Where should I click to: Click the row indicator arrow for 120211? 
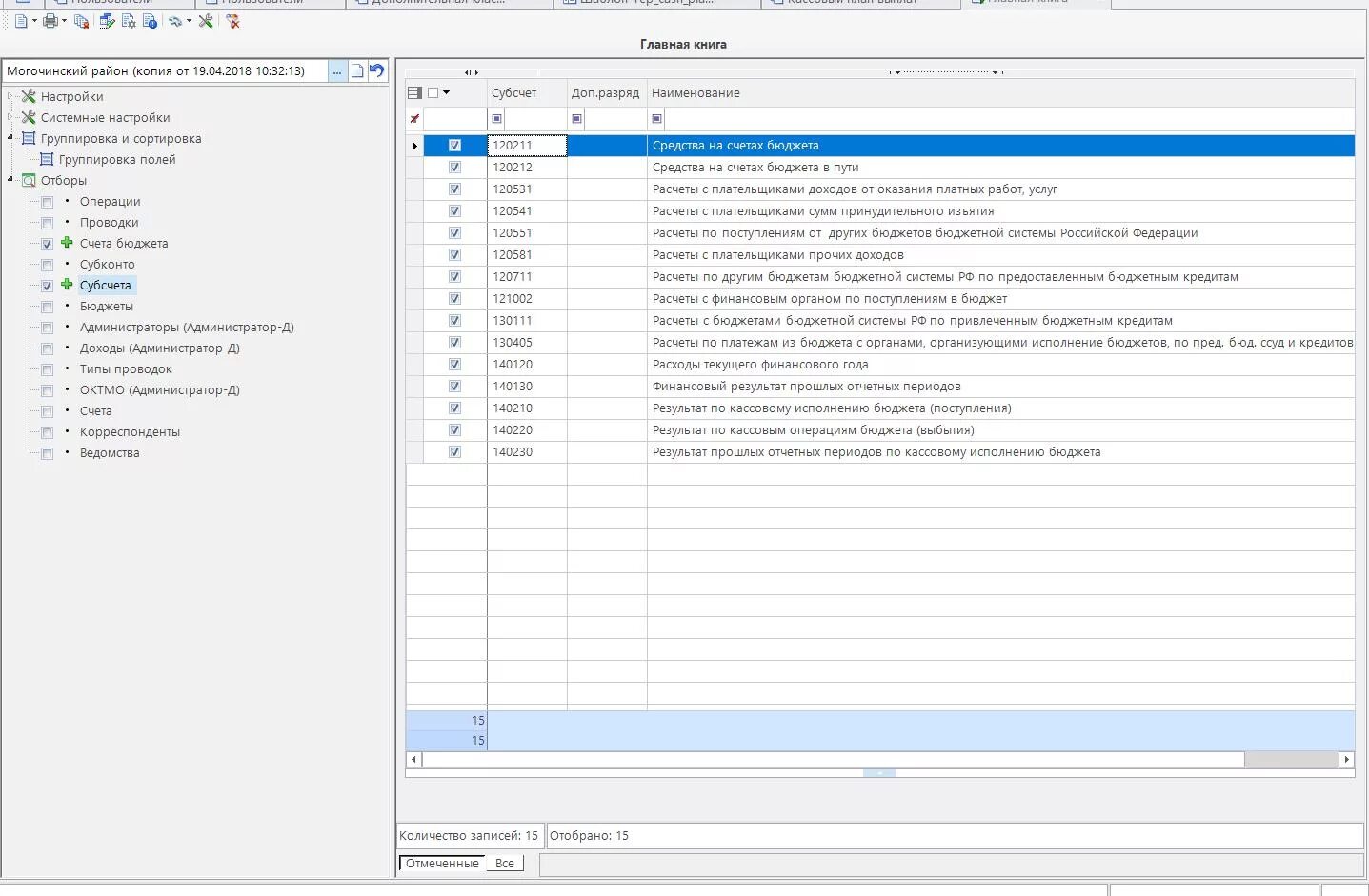pos(414,146)
